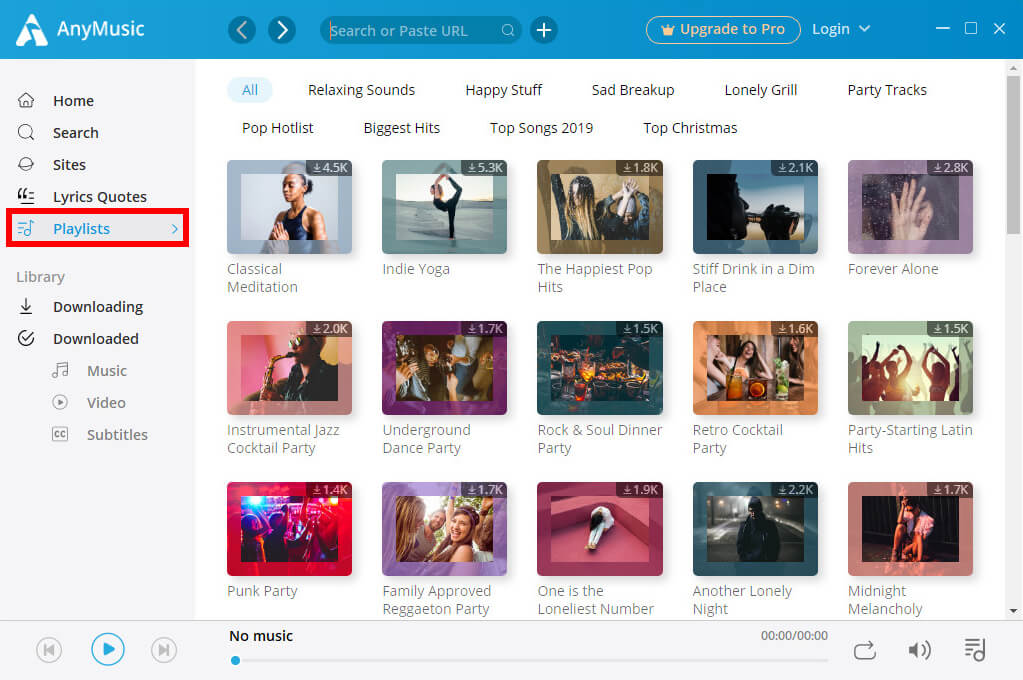The width and height of the screenshot is (1023, 680).
Task: Open Lyrics Quotes in the sidebar
Action: [x=98, y=196]
